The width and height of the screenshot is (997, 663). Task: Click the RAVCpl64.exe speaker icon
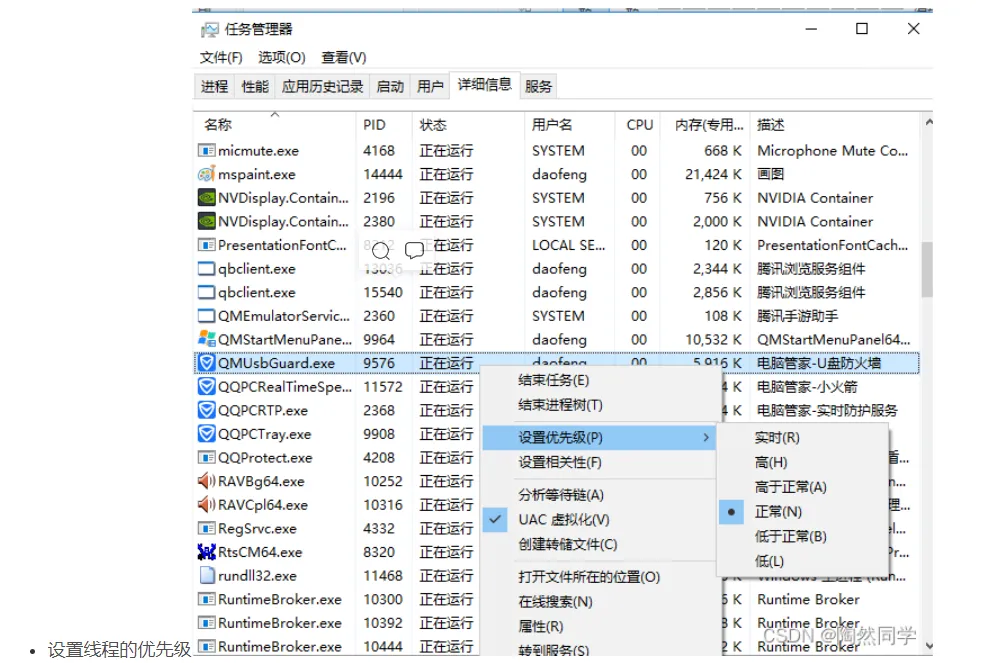point(206,505)
